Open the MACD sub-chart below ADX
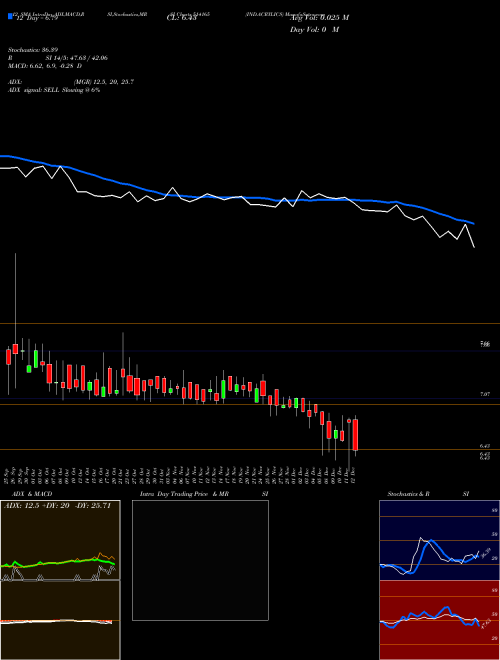 (x=60, y=620)
